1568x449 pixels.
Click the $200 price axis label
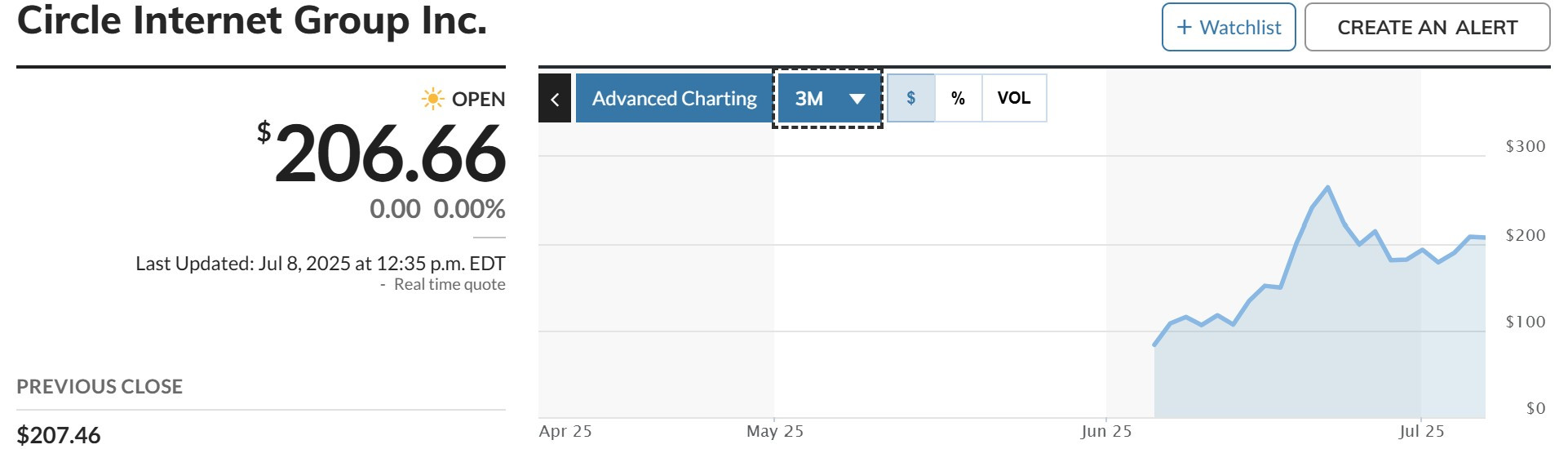[1526, 235]
